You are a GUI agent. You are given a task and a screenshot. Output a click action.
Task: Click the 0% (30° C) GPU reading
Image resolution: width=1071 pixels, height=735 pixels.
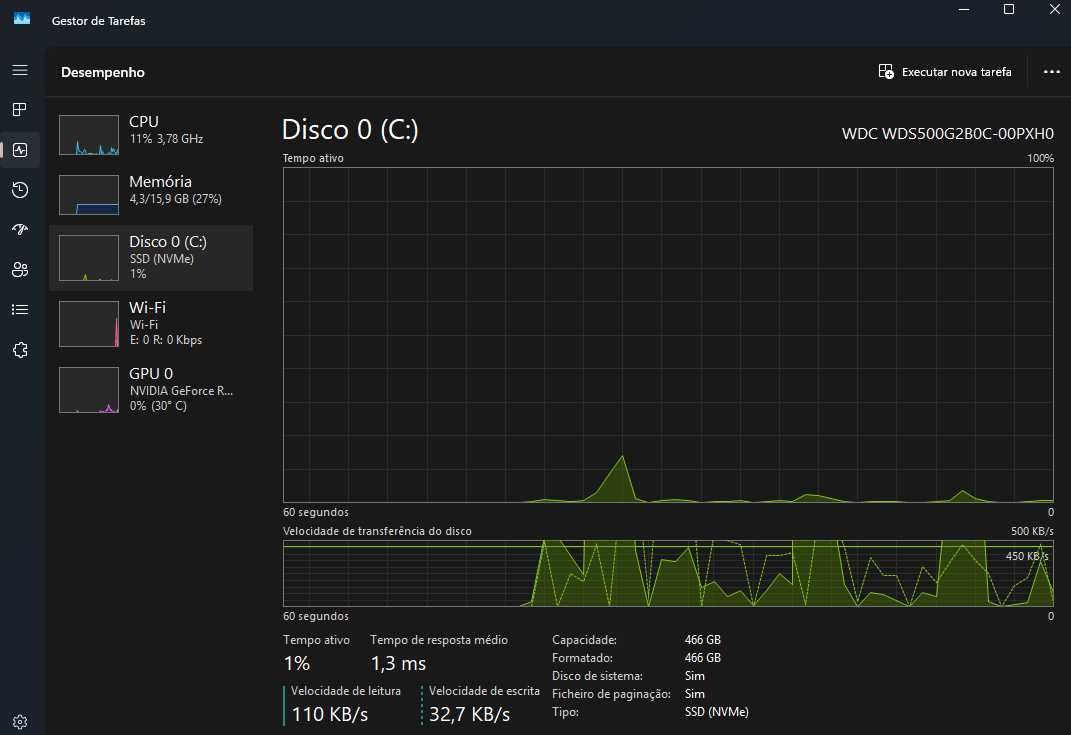click(x=158, y=406)
